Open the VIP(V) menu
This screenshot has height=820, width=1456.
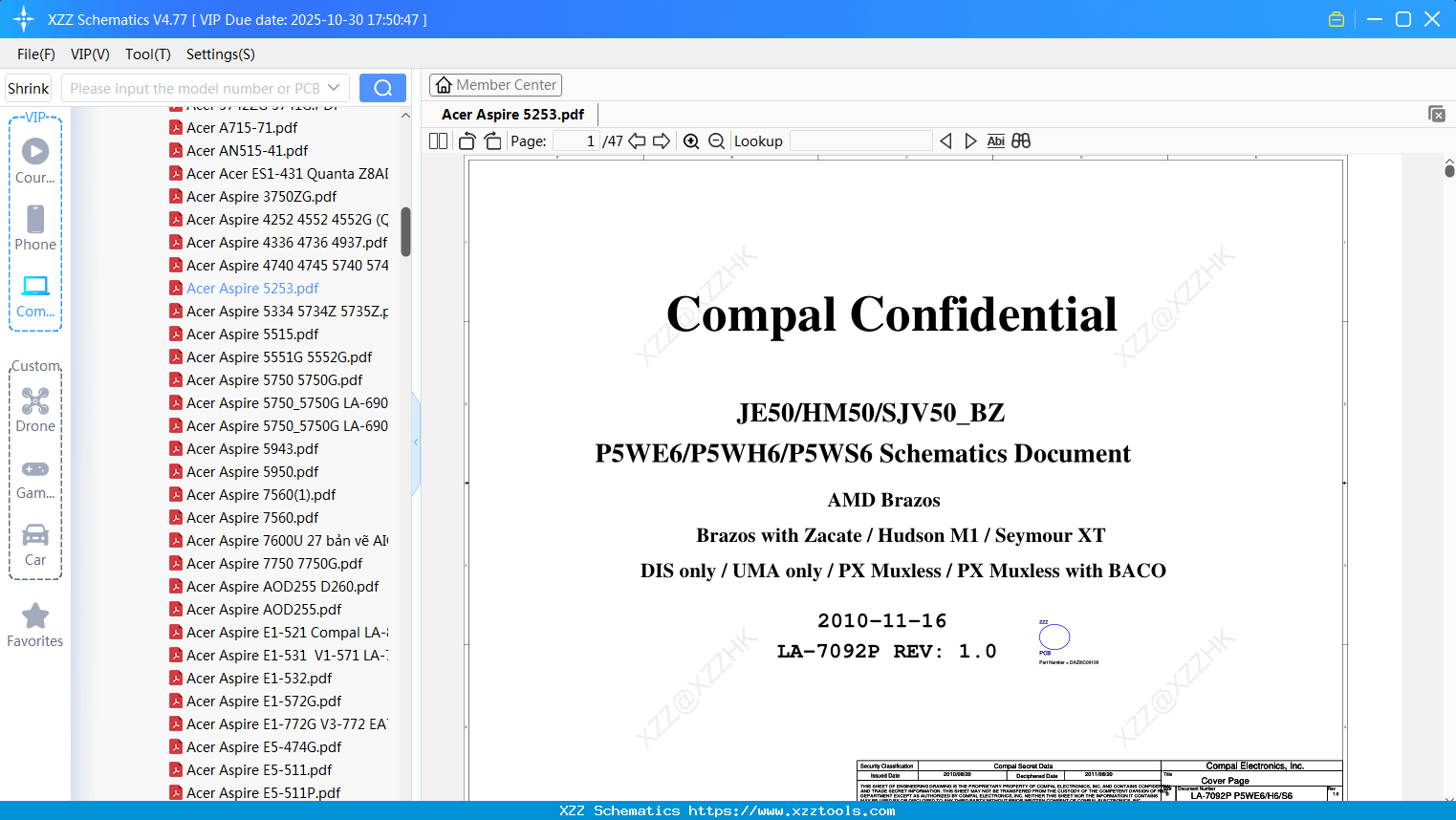(x=90, y=54)
